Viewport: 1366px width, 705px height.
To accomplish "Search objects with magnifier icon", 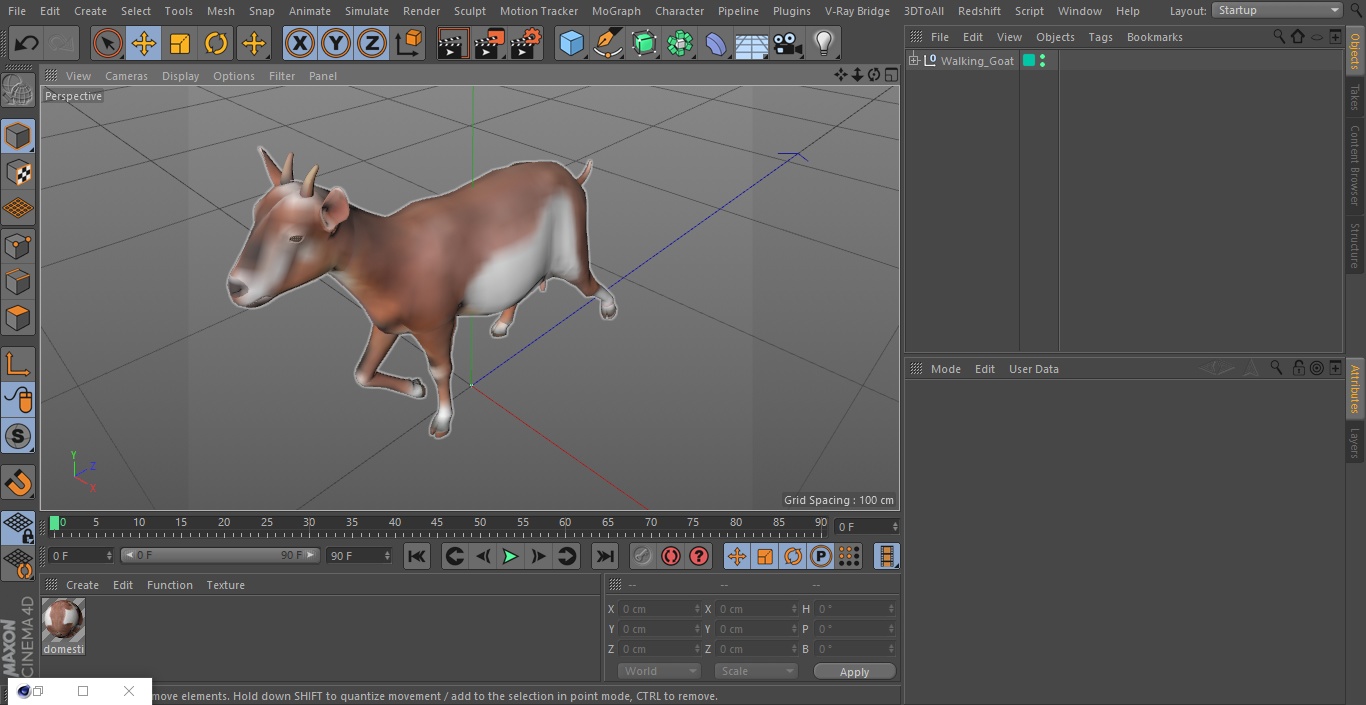I will 1279,36.
